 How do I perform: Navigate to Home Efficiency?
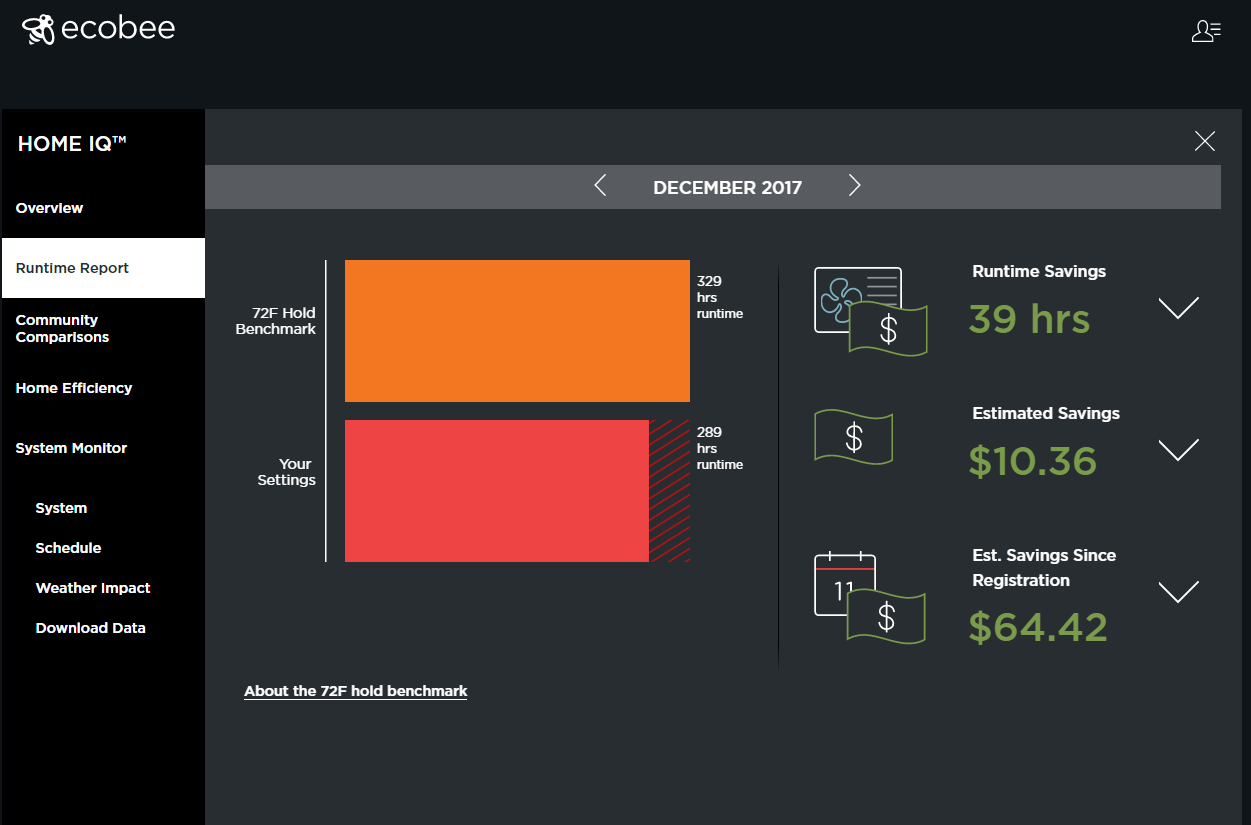(x=74, y=388)
